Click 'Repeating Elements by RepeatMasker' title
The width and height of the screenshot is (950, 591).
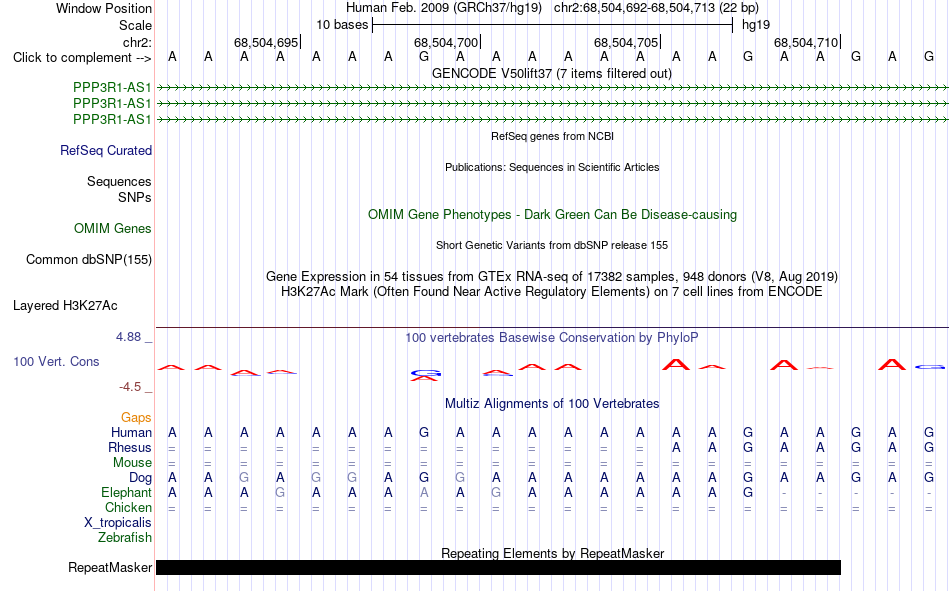553,553
